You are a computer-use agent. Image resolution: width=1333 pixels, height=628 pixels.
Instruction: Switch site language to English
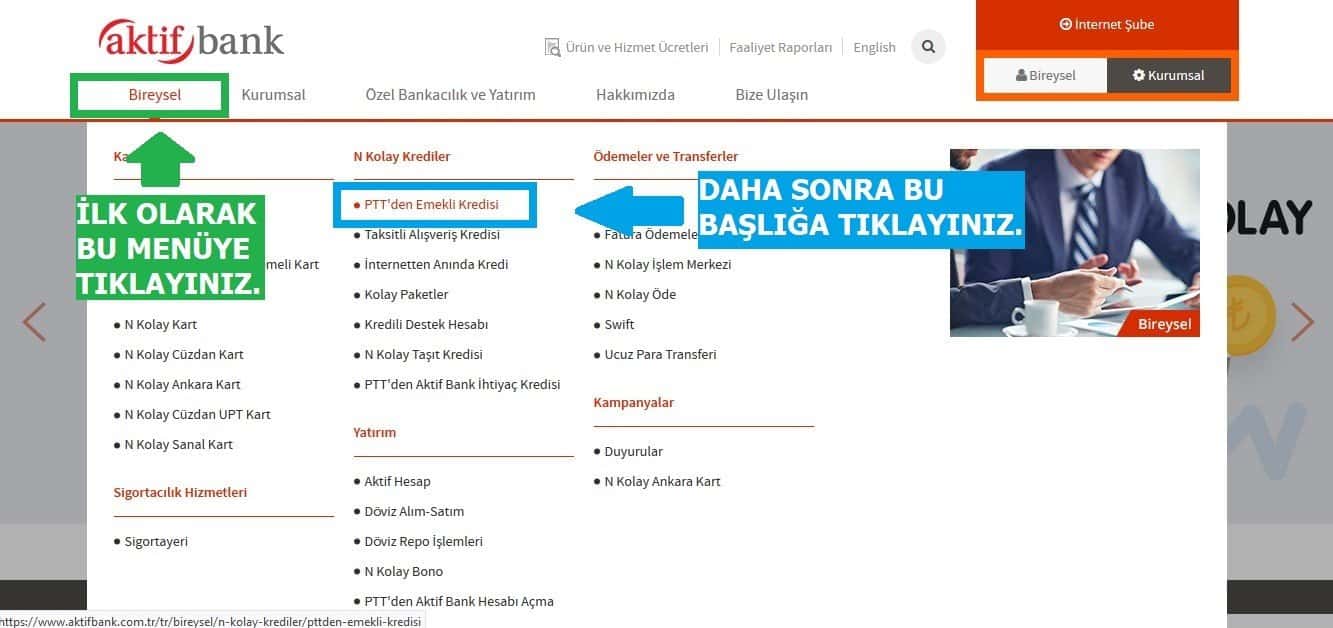point(874,47)
